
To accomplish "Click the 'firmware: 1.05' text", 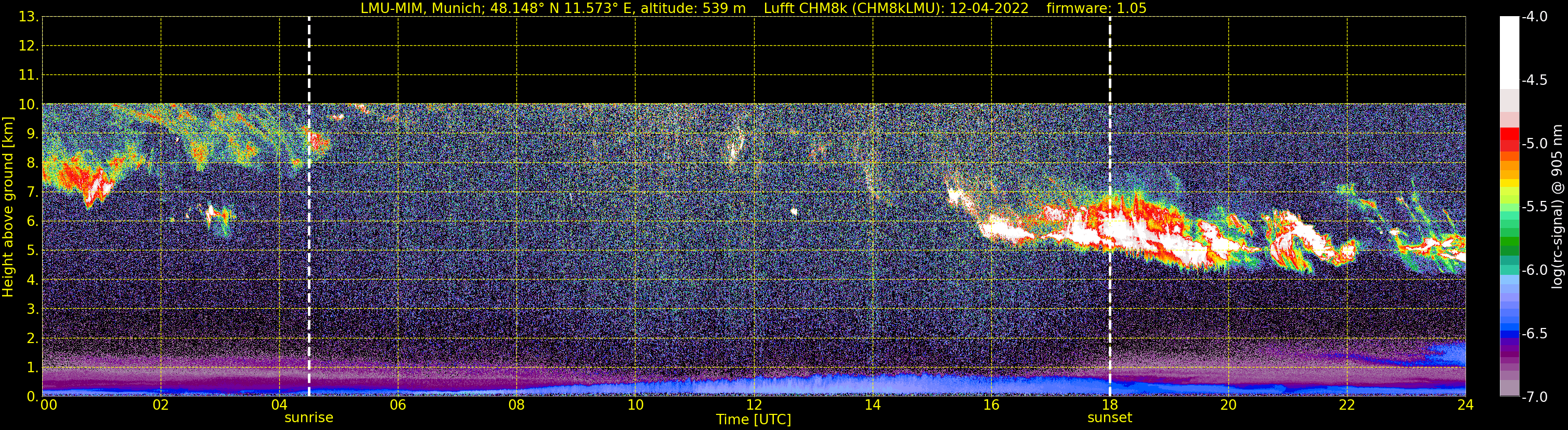I will tap(1096, 8).
